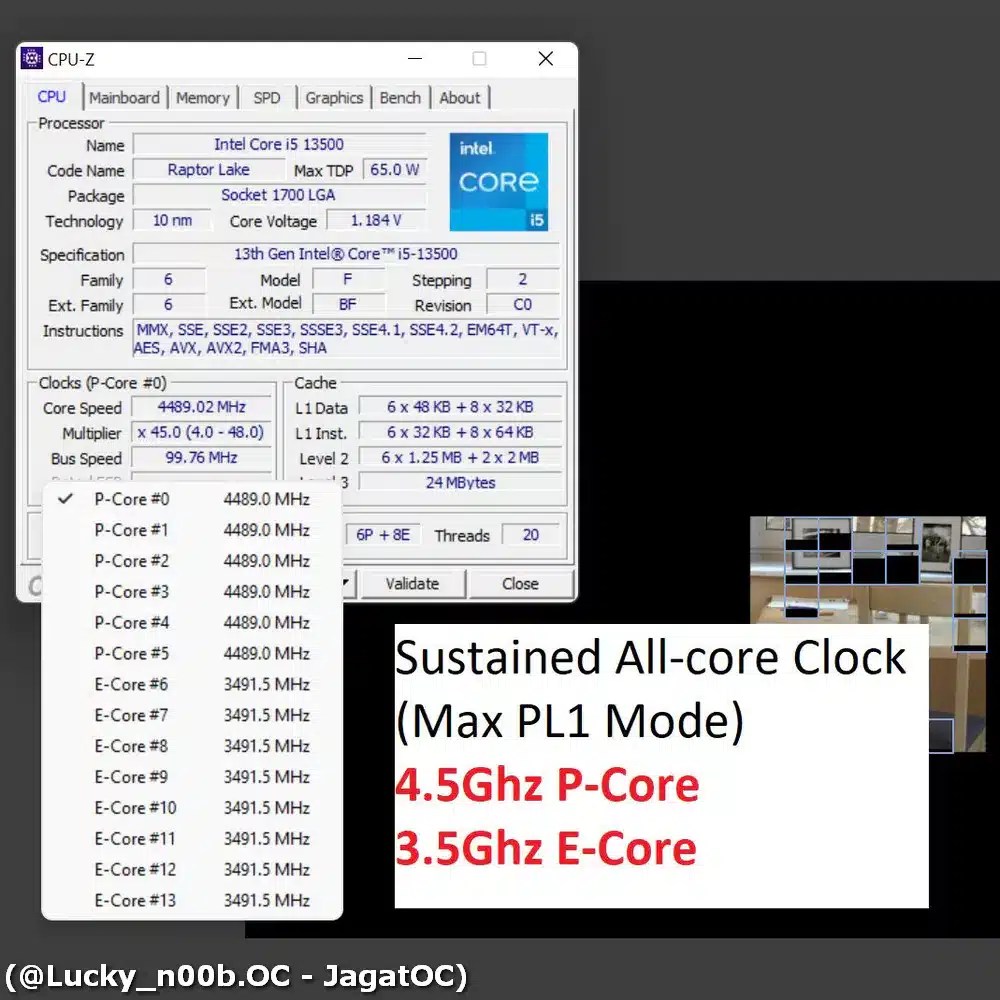Click the Ext. Model value 'BF'
The width and height of the screenshot is (1000, 1000).
click(348, 305)
